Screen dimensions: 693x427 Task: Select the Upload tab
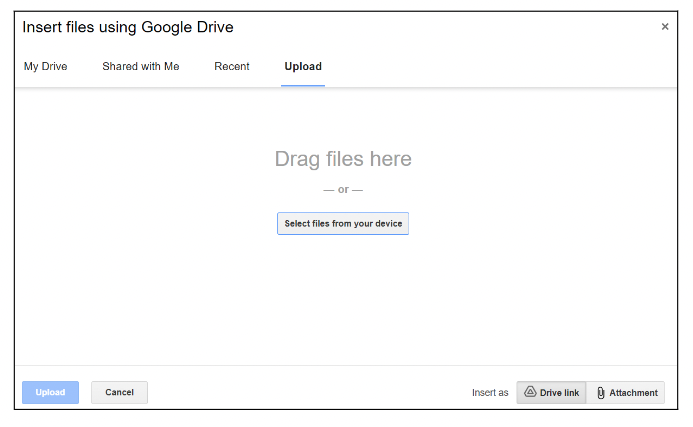[x=303, y=67]
